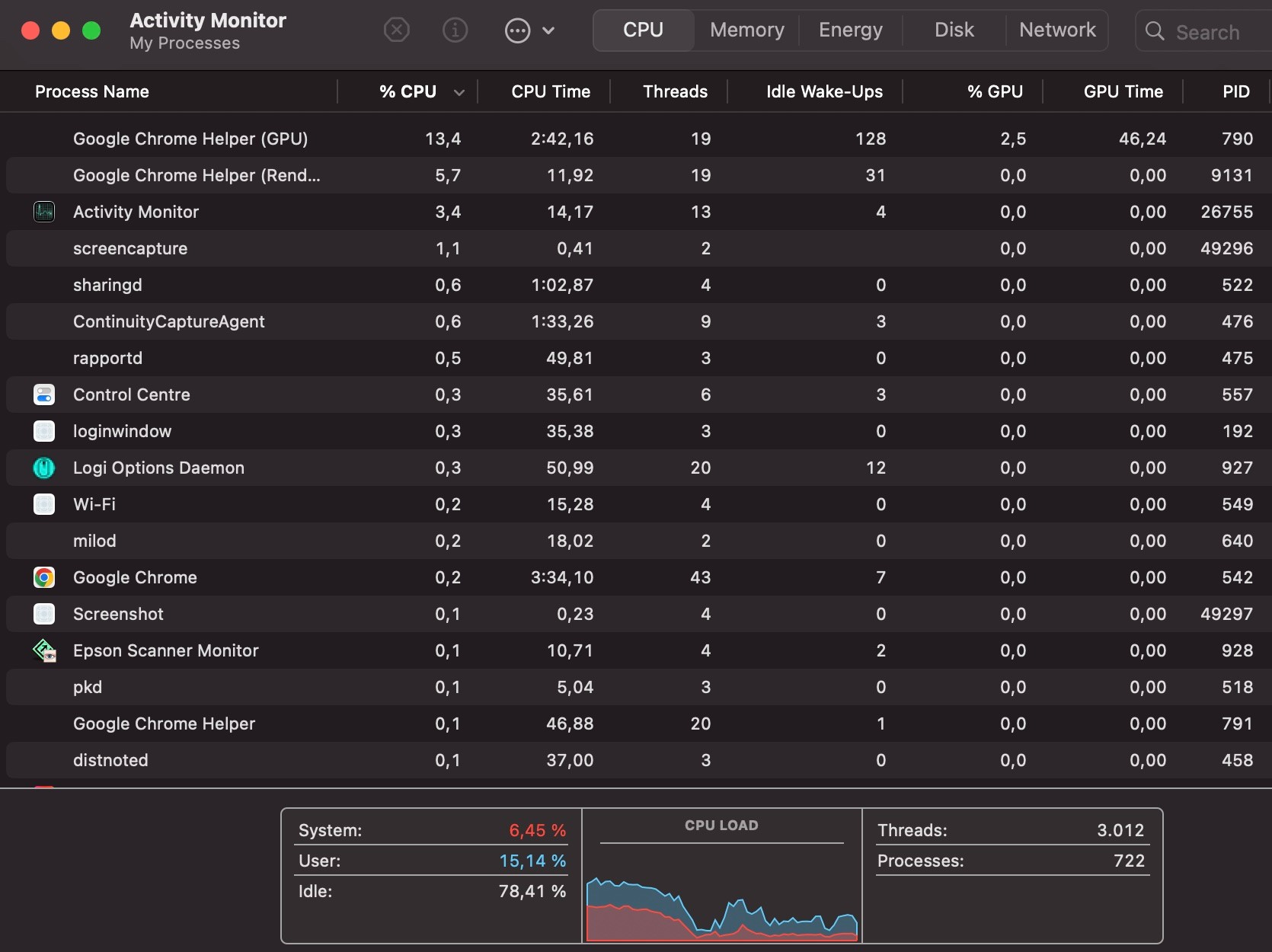Toggle sort order via % CPU chevron

[459, 92]
